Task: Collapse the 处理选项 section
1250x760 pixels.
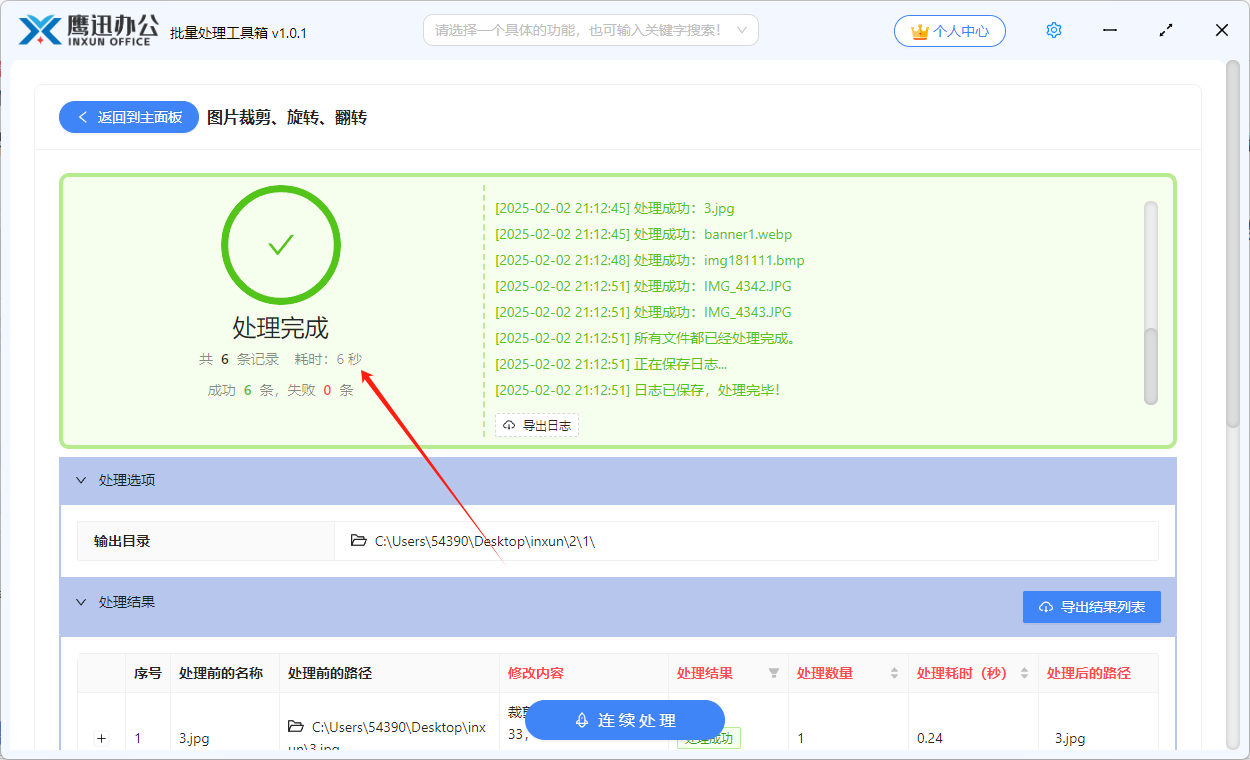Action: pos(81,480)
